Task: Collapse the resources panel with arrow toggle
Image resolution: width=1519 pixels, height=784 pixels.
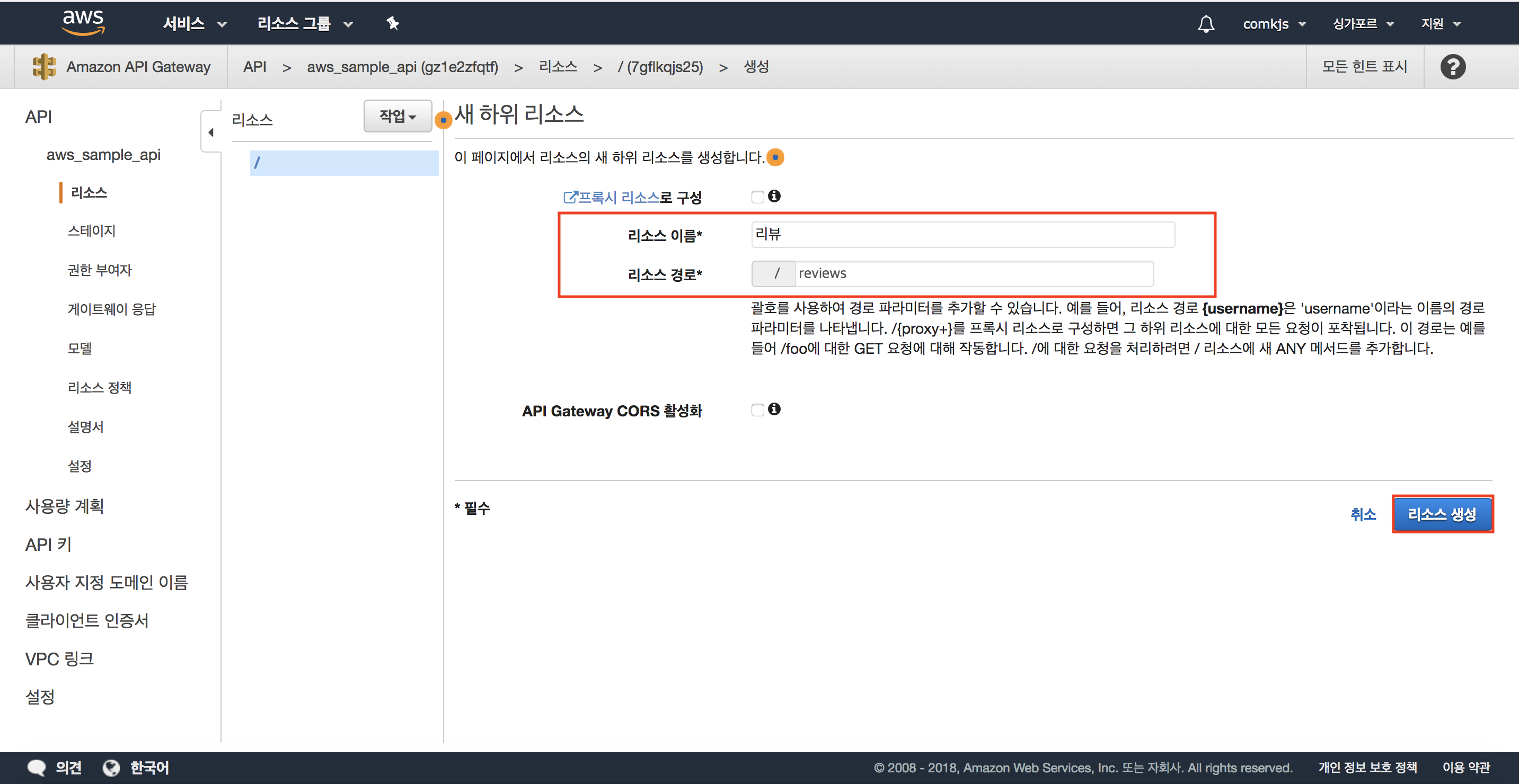Action: [210, 132]
